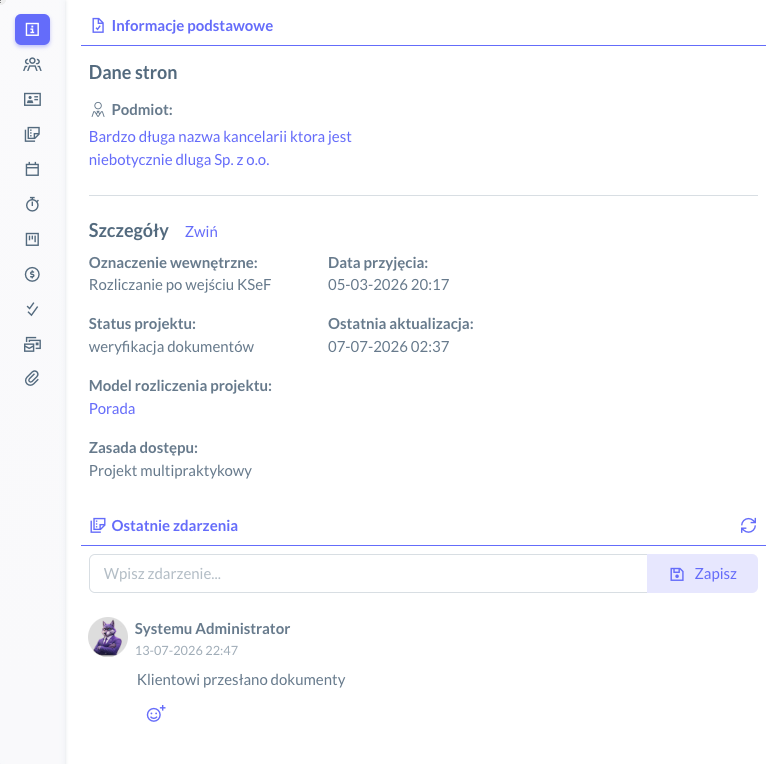779x764 pixels.
Task: Open the paperclip attachments sidebar icon
Action: click(32, 379)
